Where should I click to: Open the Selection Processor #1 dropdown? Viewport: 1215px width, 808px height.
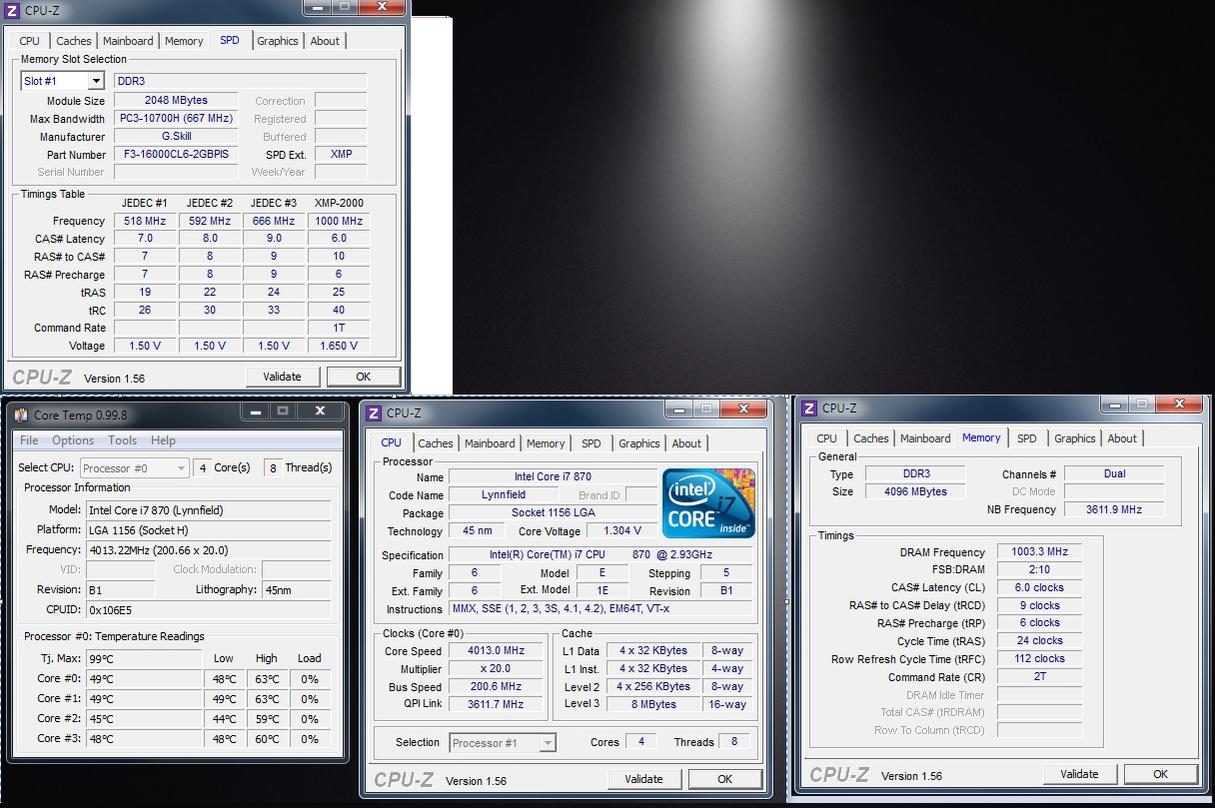[502, 742]
